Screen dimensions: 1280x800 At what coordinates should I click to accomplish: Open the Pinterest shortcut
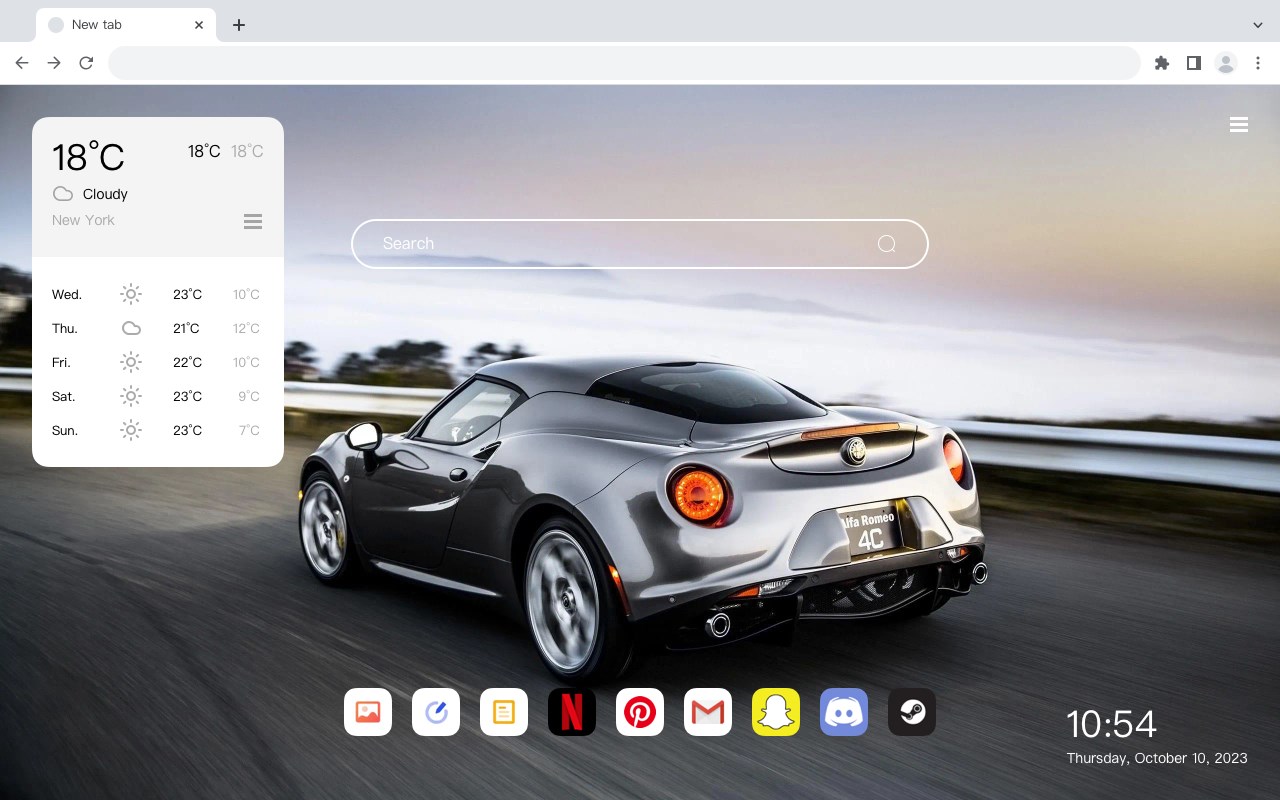pyautogui.click(x=640, y=712)
